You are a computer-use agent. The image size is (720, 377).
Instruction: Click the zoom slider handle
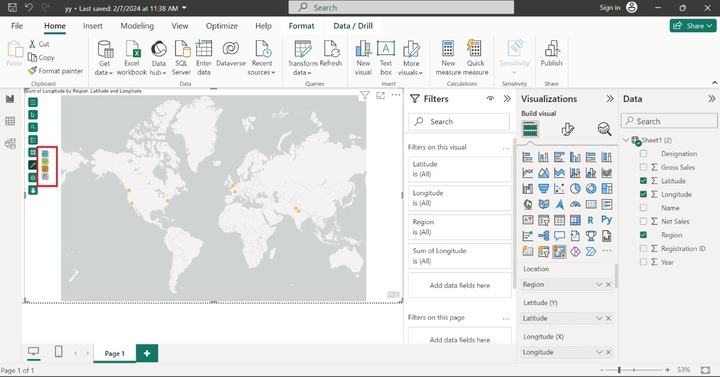[x=619, y=370]
